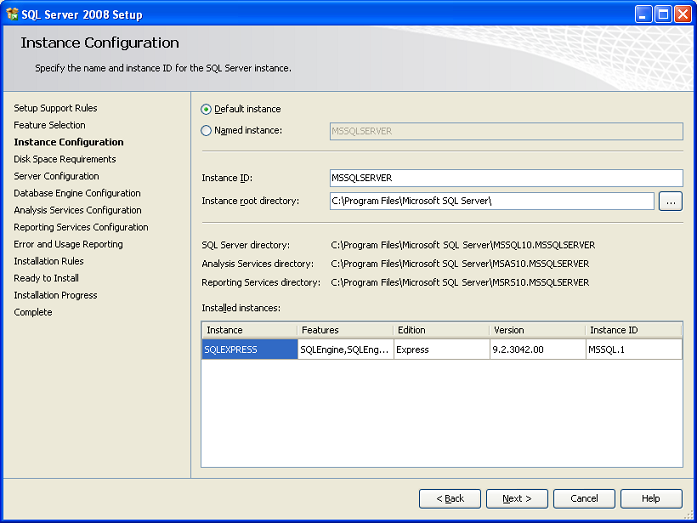Sort by the Version column header
Screen dimensions: 697x523
point(538,330)
